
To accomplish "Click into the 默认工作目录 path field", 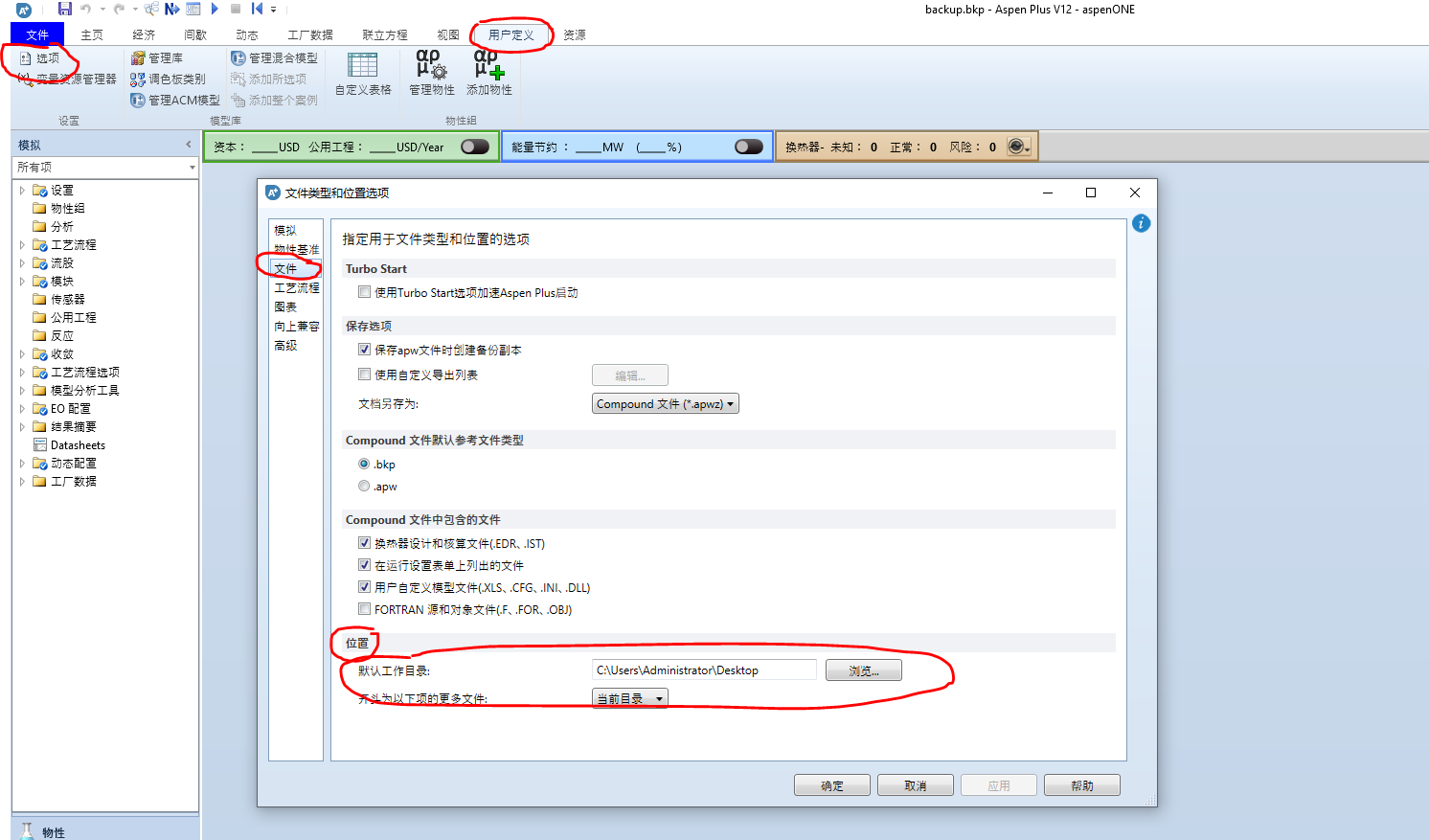I will (x=703, y=670).
